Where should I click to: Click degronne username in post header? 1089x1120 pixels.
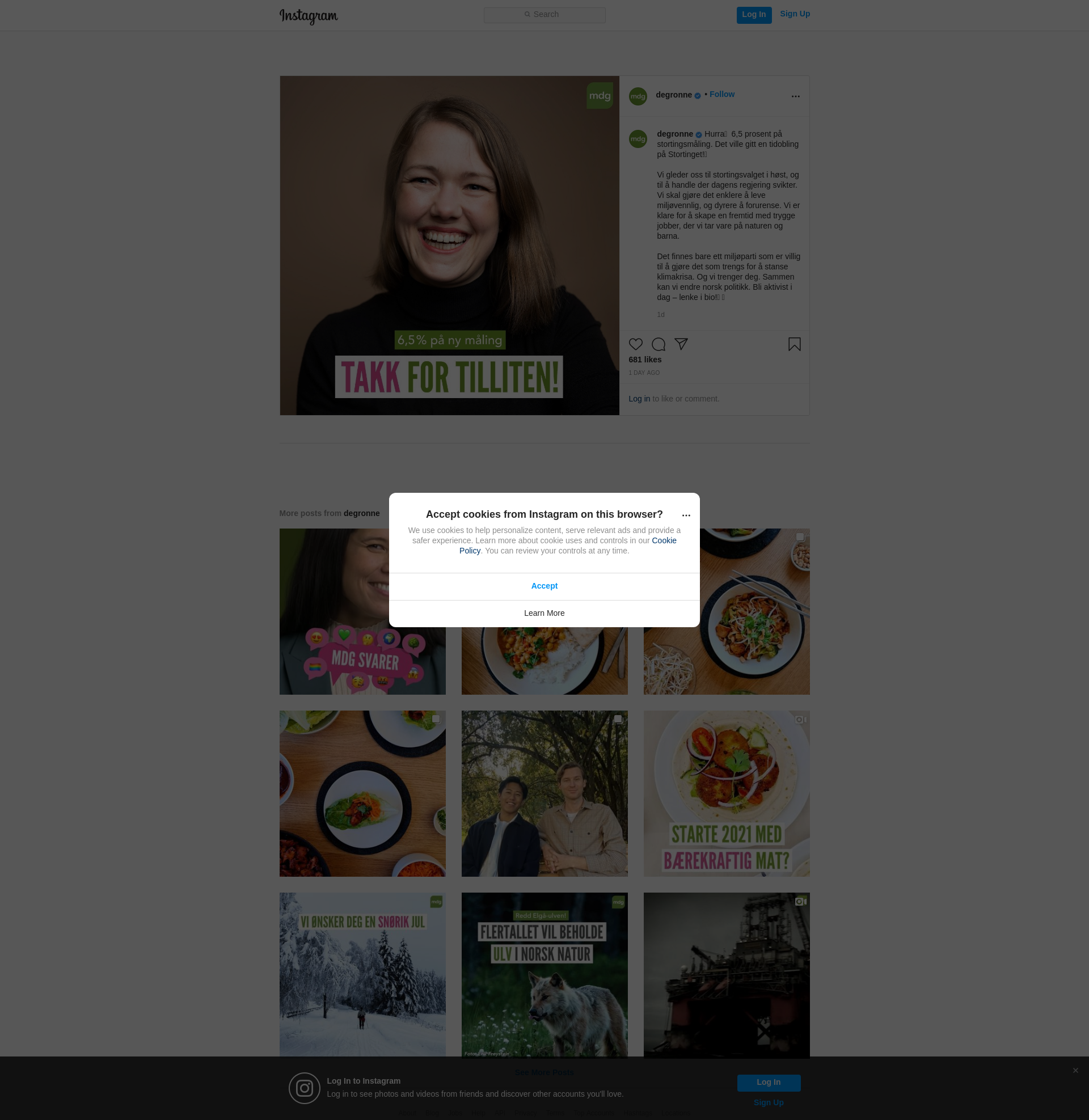[x=674, y=95]
